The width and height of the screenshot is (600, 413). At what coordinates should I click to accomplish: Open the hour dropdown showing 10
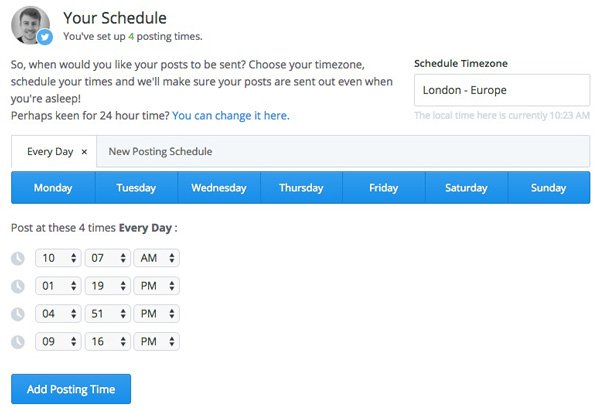[x=58, y=258]
